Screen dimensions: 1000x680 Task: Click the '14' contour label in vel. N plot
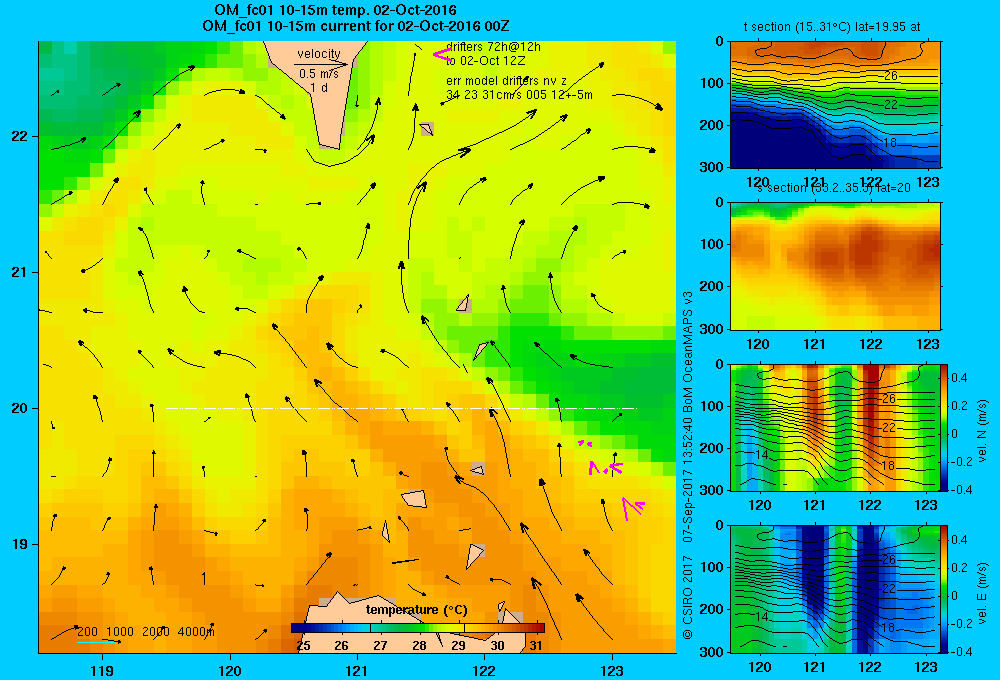[761, 455]
